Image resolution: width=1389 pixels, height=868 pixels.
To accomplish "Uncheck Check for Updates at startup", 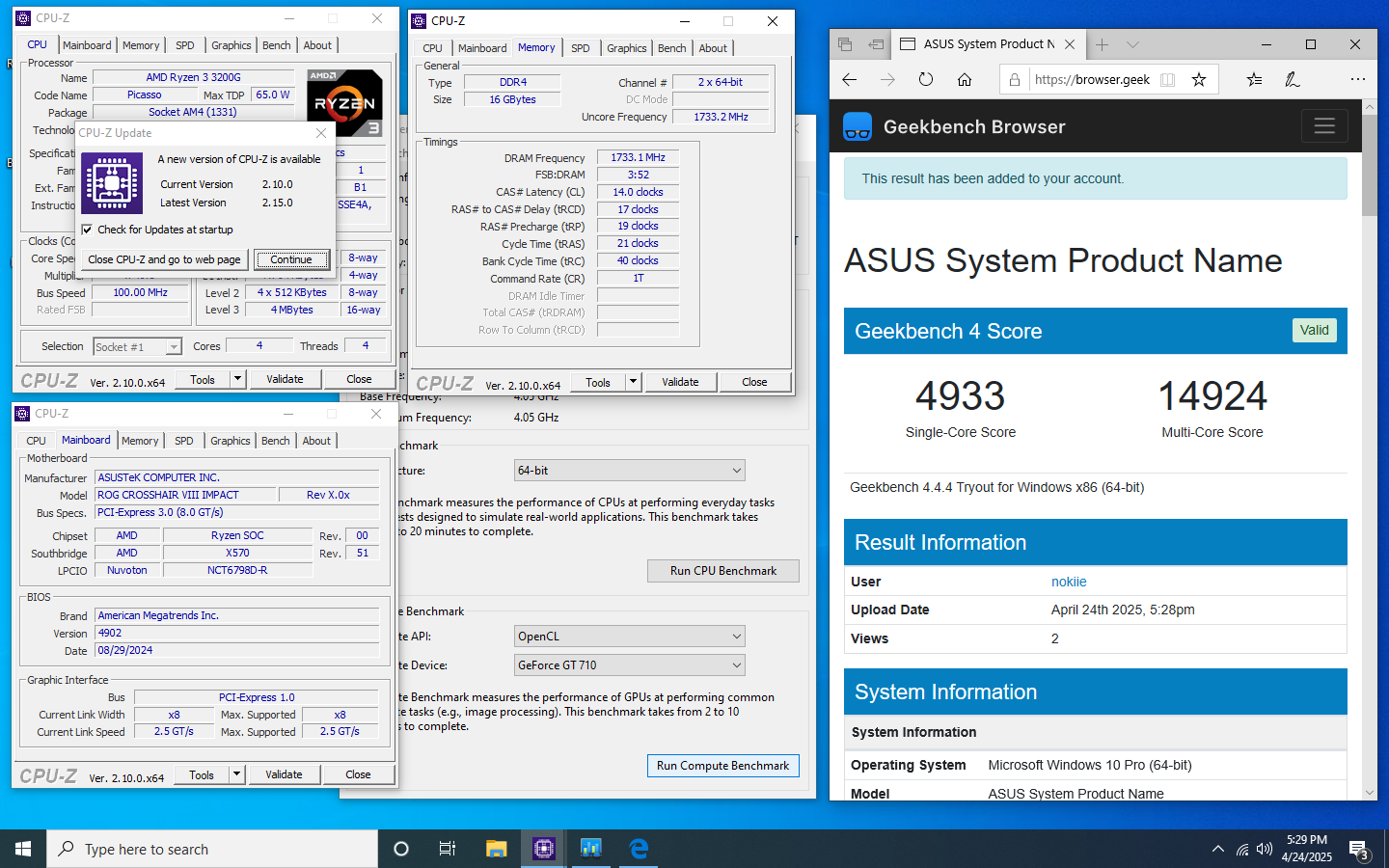I will click(88, 230).
